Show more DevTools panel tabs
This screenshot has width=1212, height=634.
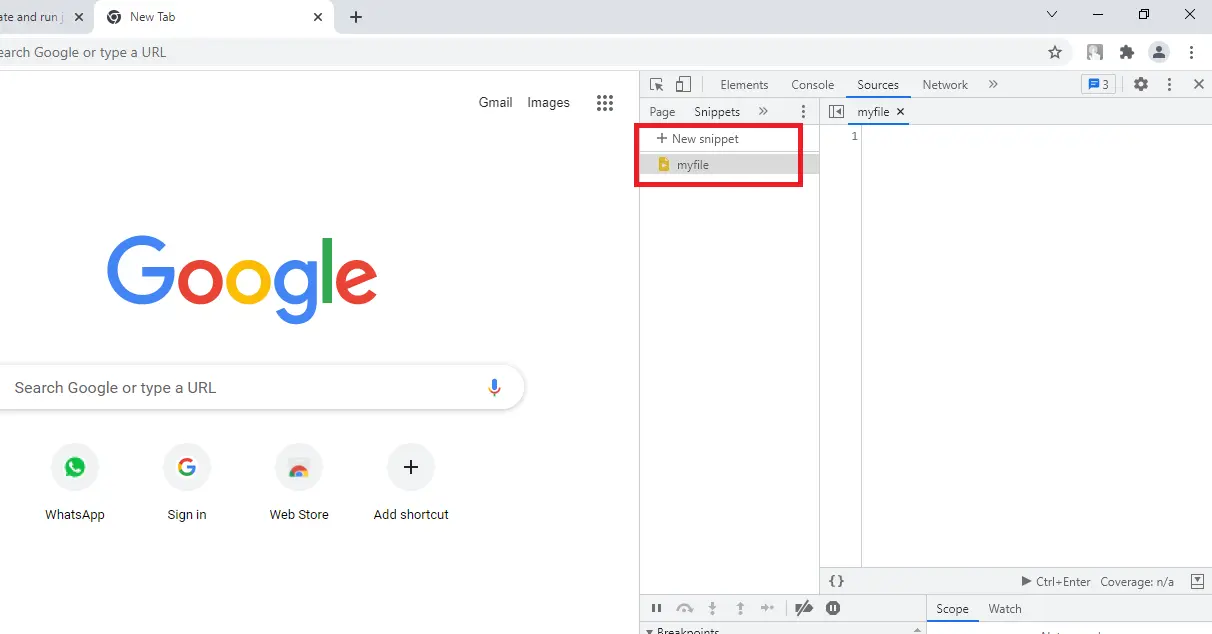pyautogui.click(x=993, y=85)
